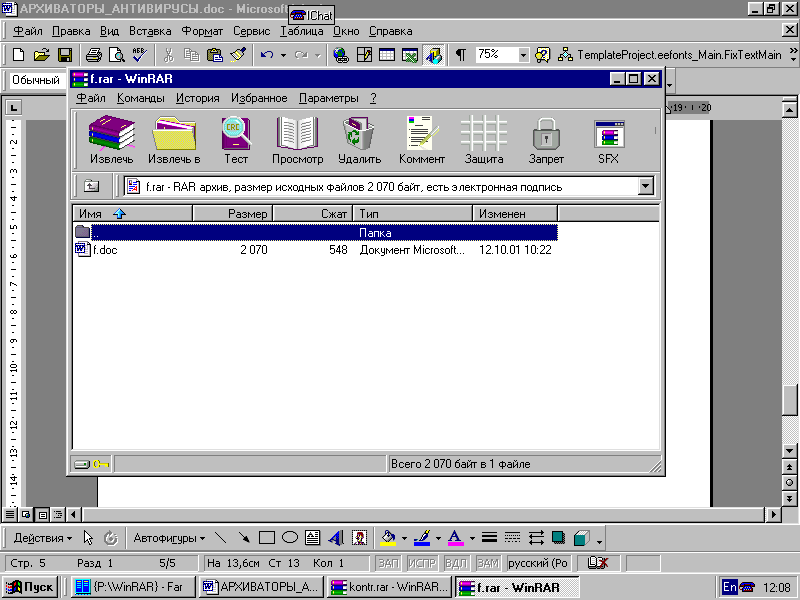
Task: Click the Open file icon in Word toolbar
Action: pos(41,55)
